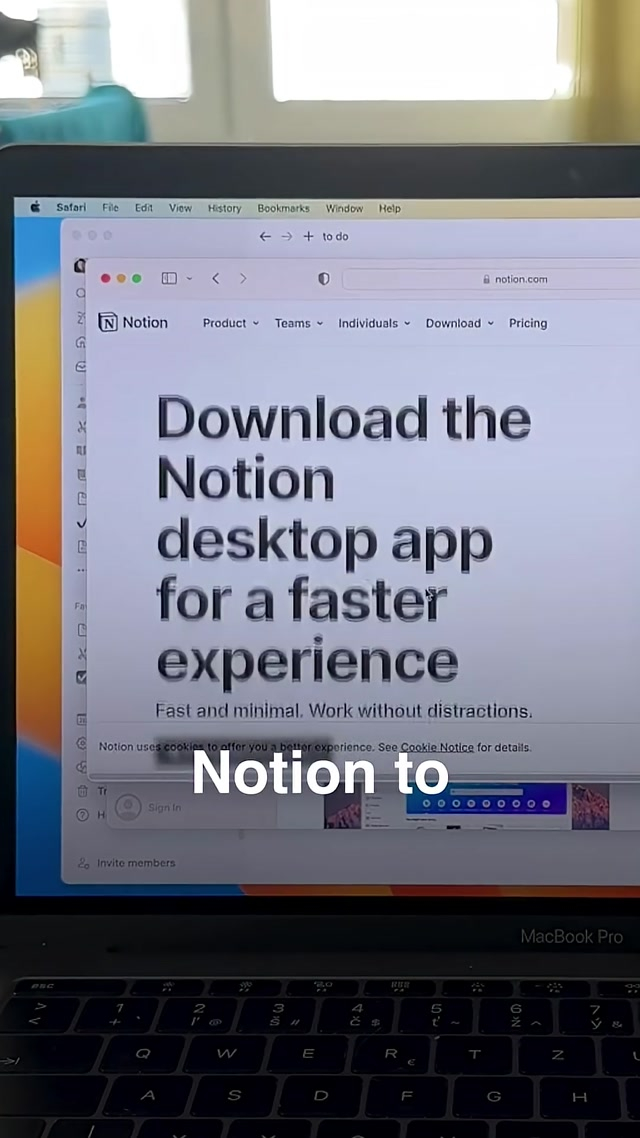
Task: Expand the Safari tab group dropdown chevron
Action: 189,279
